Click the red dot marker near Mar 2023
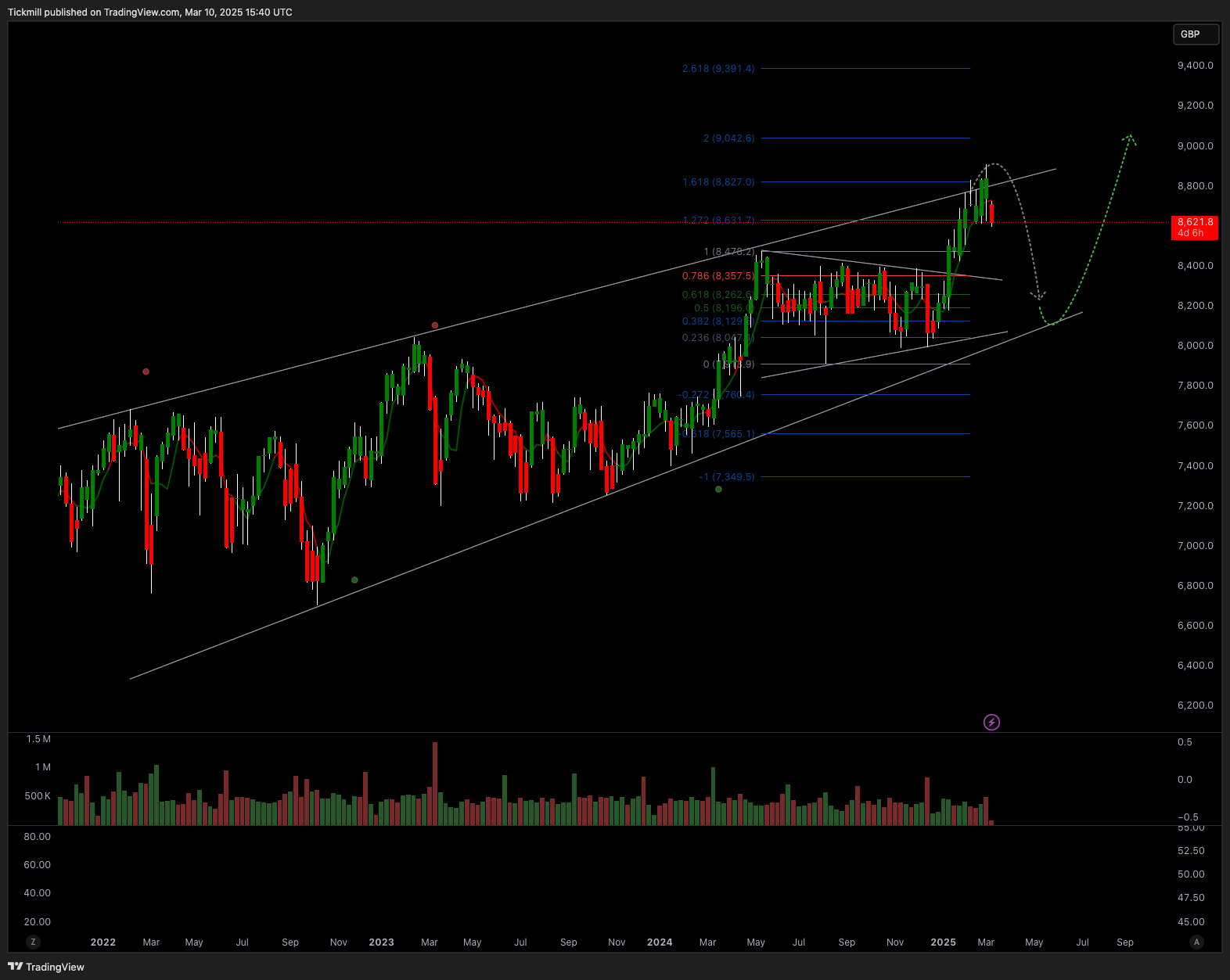Image resolution: width=1230 pixels, height=980 pixels. click(x=435, y=325)
